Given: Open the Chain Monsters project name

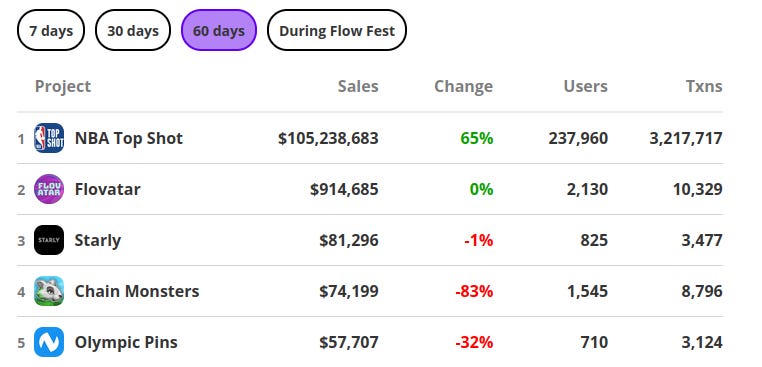Looking at the screenshot, I should pos(137,291).
